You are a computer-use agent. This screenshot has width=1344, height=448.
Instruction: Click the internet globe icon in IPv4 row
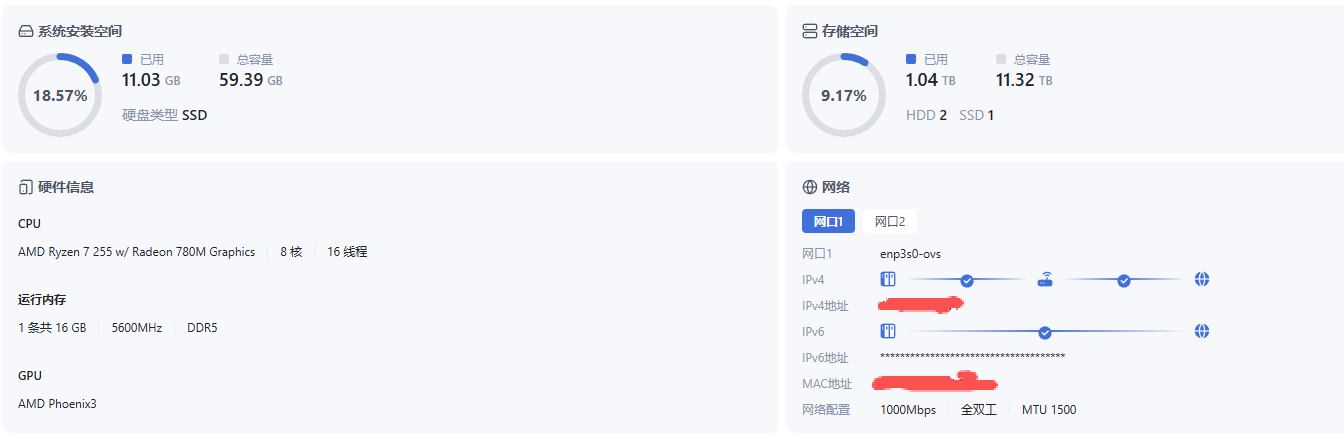pyautogui.click(x=1202, y=279)
